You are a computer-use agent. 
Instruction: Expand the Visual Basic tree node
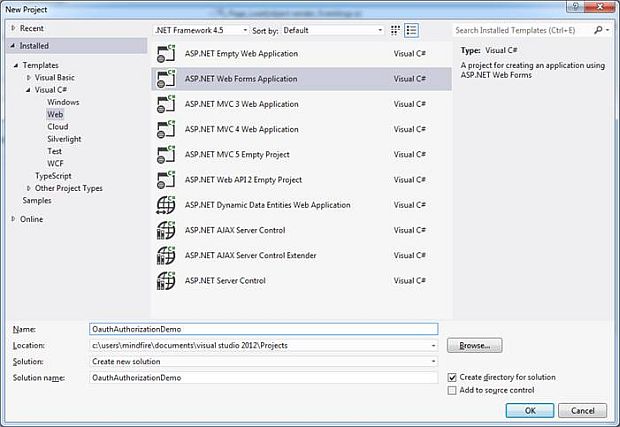[28, 77]
